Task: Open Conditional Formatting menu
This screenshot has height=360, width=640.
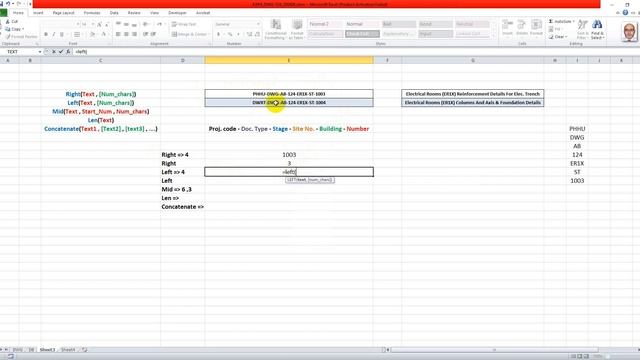Action: point(276,29)
